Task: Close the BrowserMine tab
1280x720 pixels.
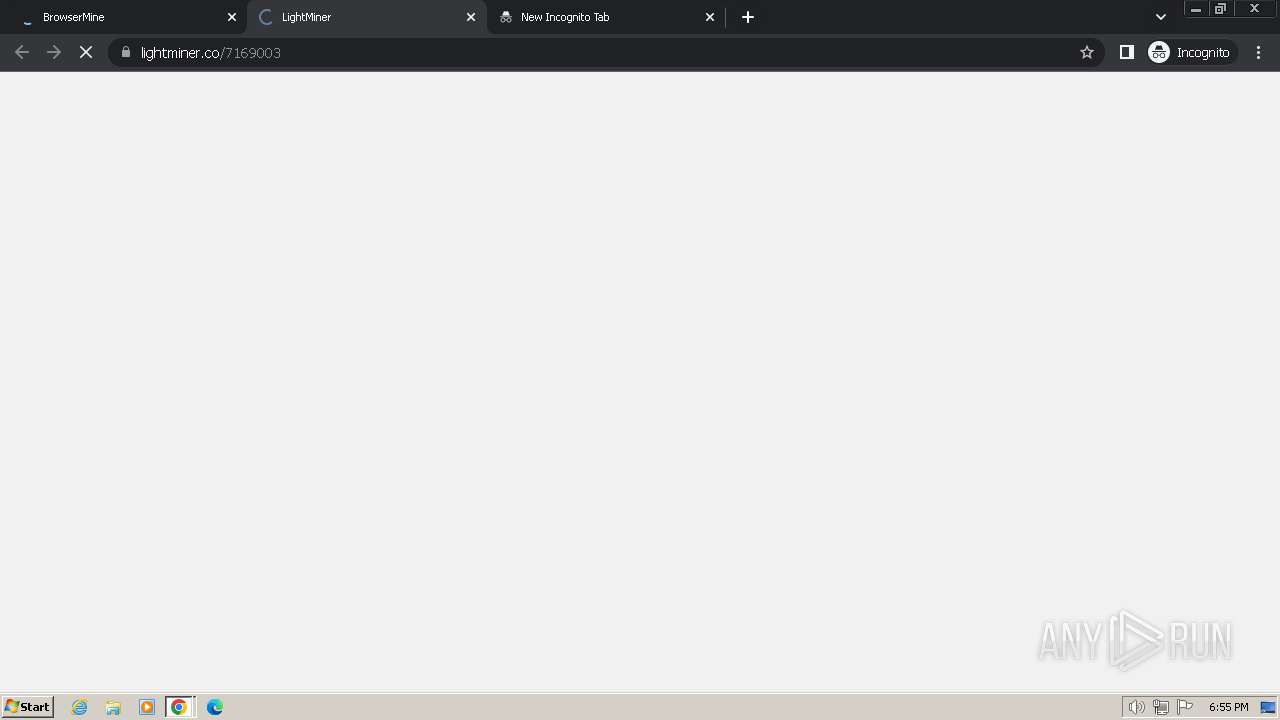Action: click(x=232, y=17)
